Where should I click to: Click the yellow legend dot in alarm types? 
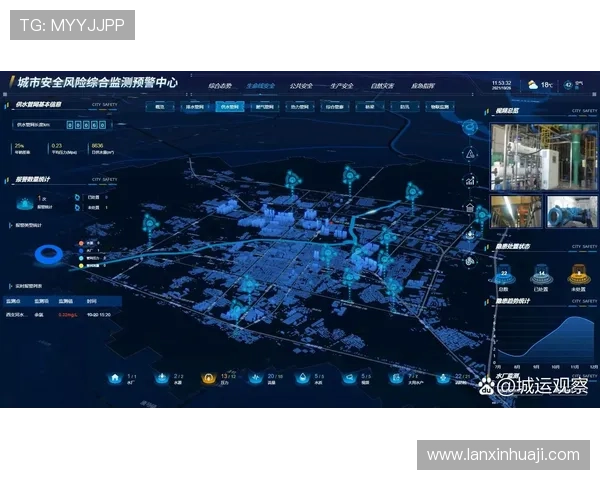click(81, 266)
